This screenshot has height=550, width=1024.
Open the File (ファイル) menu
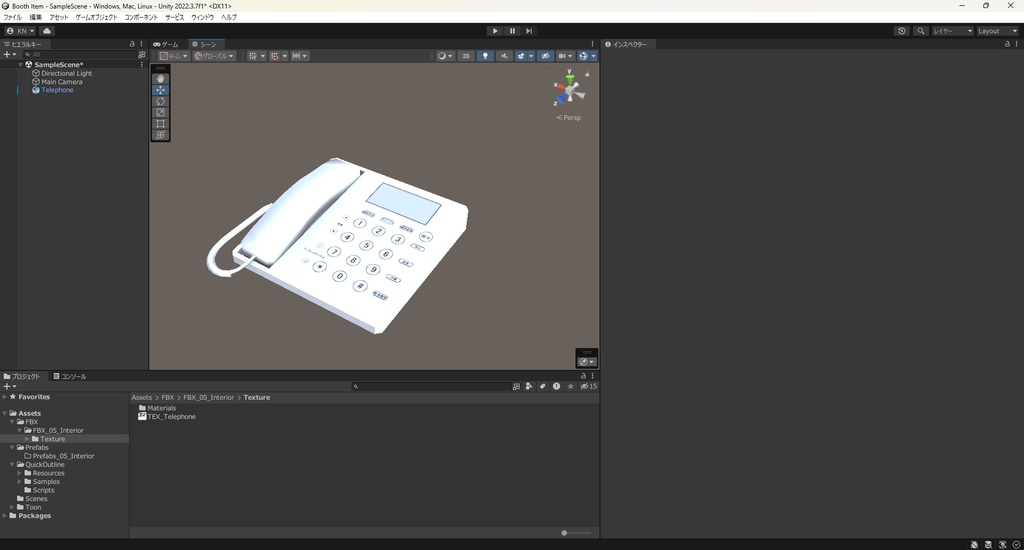pyautogui.click(x=12, y=17)
